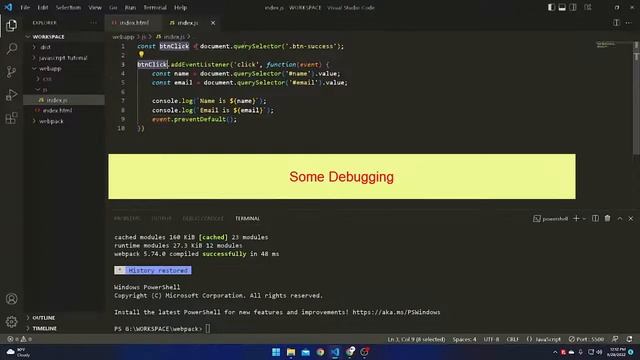Click Port: 5500 Live Server status
The width and height of the screenshot is (640, 360).
(x=586, y=339)
